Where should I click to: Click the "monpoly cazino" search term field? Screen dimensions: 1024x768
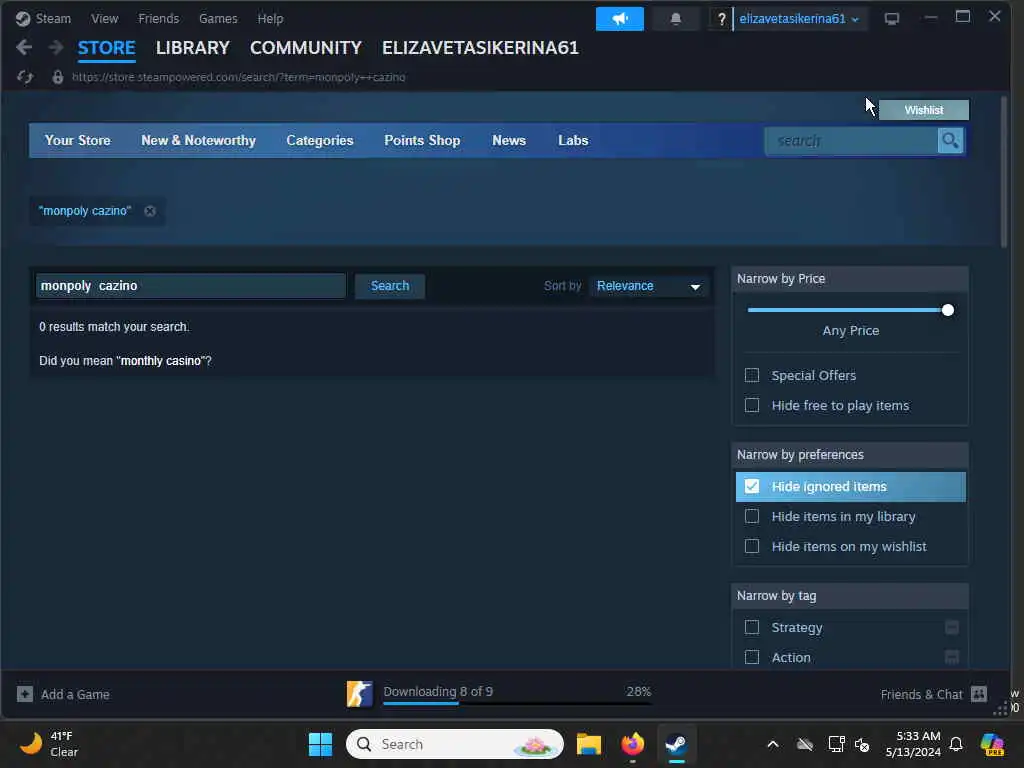[x=191, y=286]
